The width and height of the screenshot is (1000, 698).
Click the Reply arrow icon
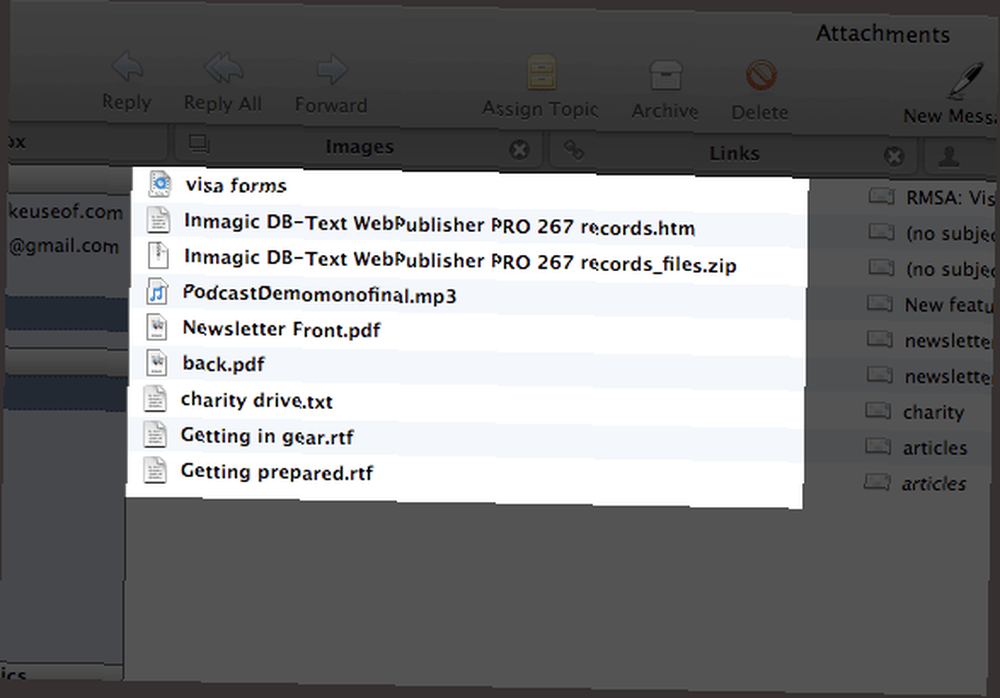(128, 66)
